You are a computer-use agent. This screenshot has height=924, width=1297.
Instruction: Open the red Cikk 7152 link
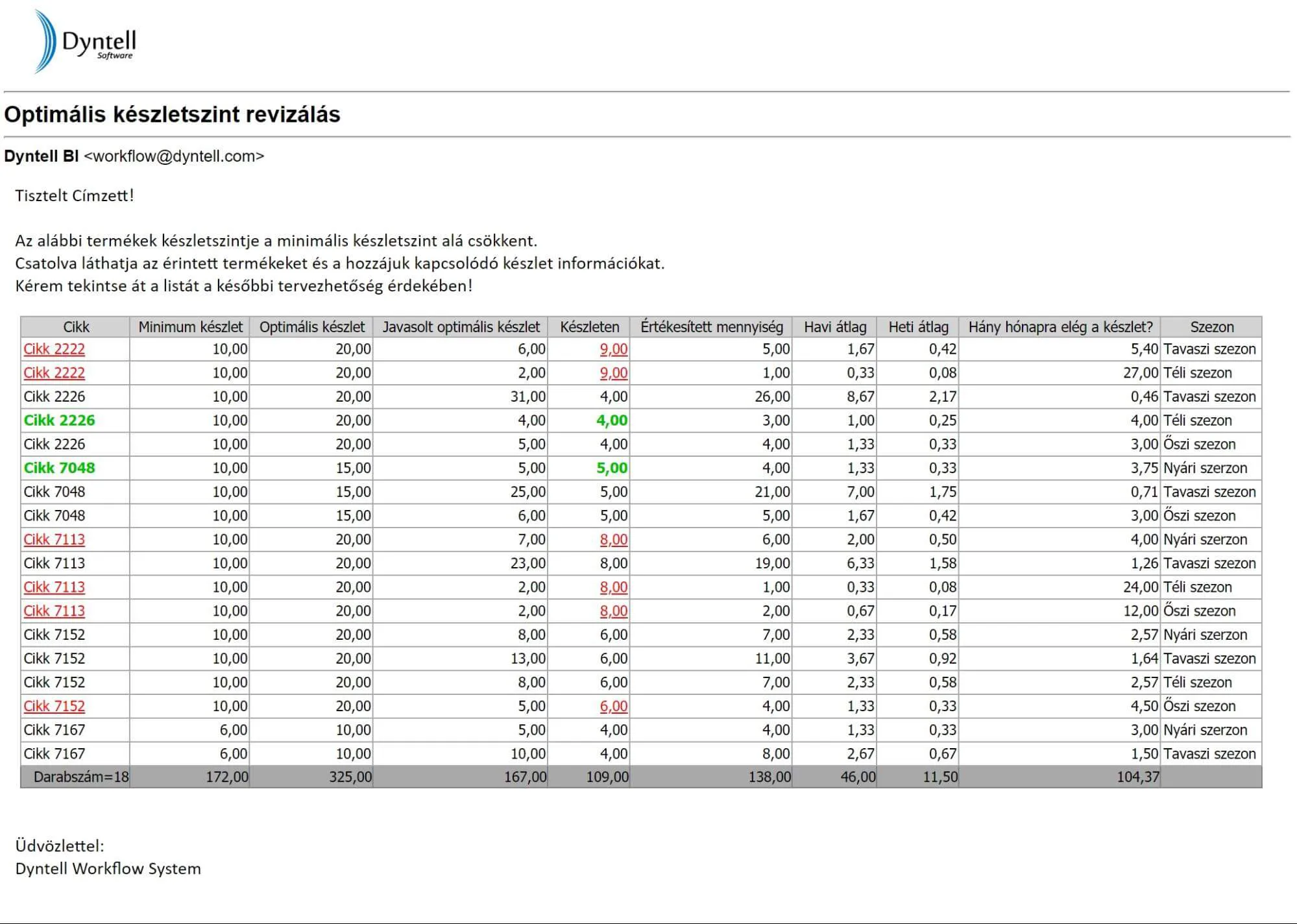pyautogui.click(x=55, y=706)
